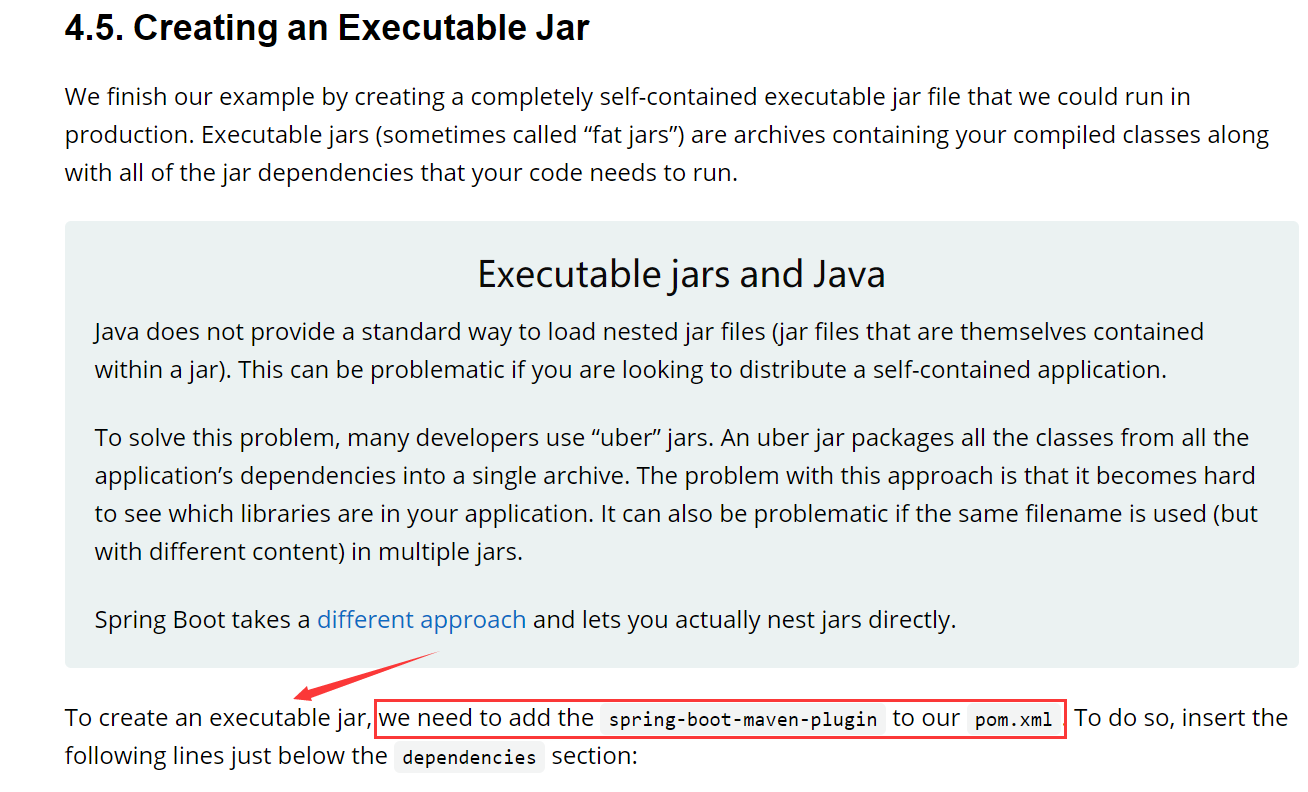Image resolution: width=1308 pixels, height=792 pixels.
Task: Click the spring-boot-maven-plugin inline code
Action: pos(743,719)
